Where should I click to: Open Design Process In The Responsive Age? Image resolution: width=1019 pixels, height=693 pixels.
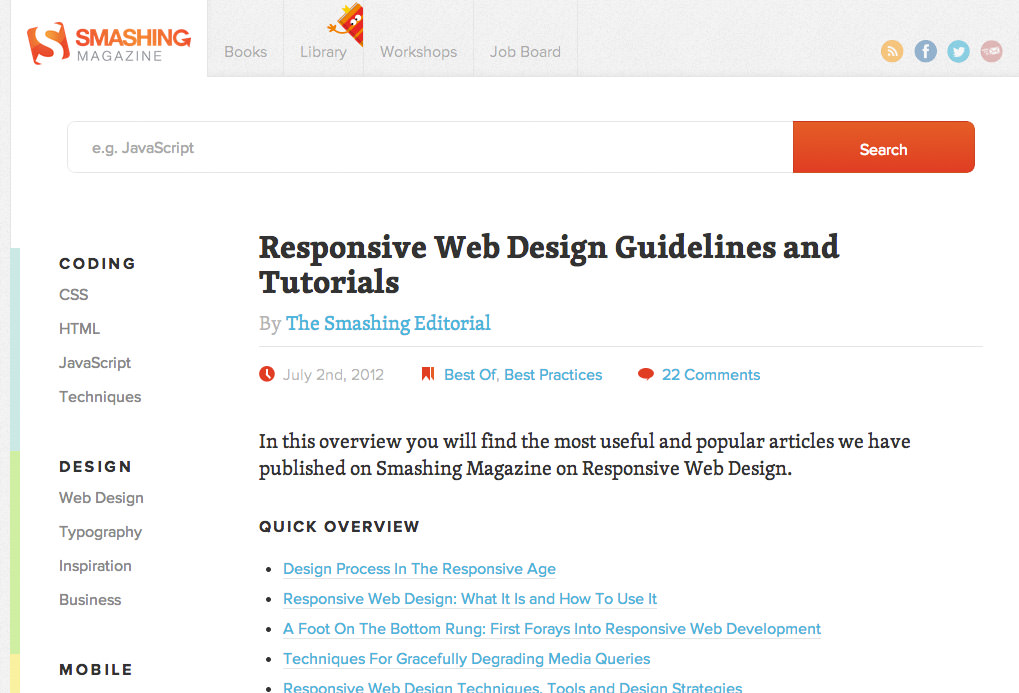(x=419, y=569)
